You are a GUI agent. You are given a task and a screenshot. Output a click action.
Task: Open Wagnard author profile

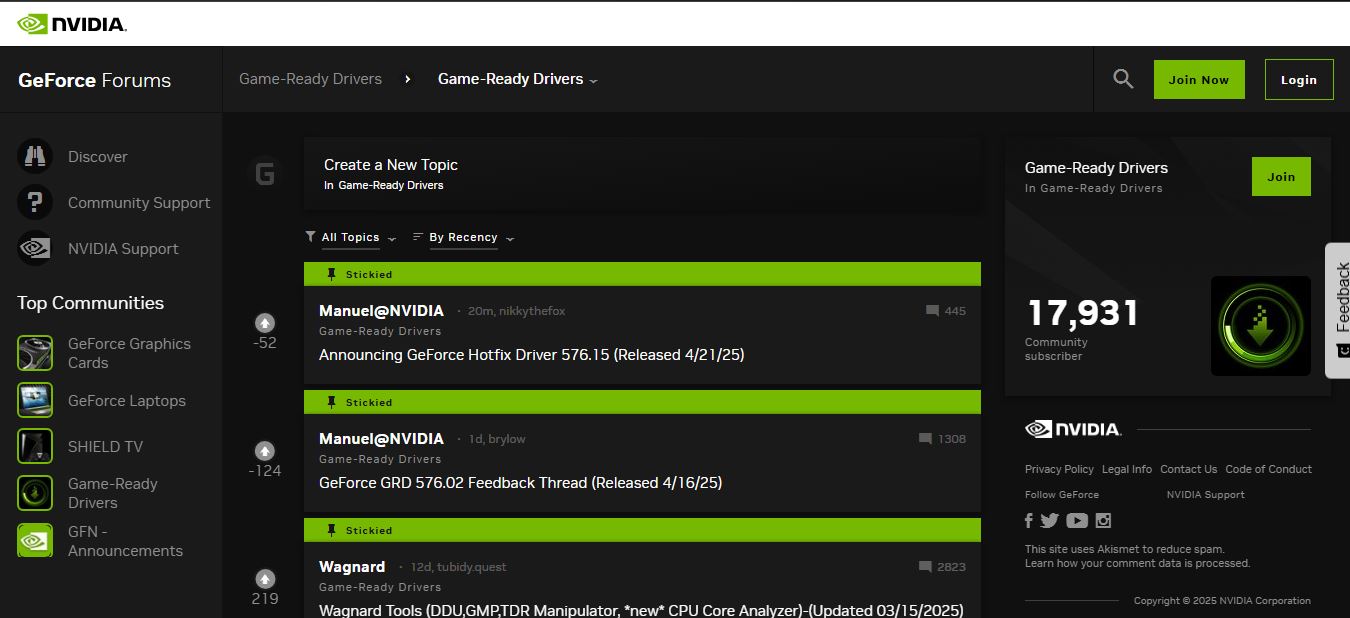click(352, 567)
